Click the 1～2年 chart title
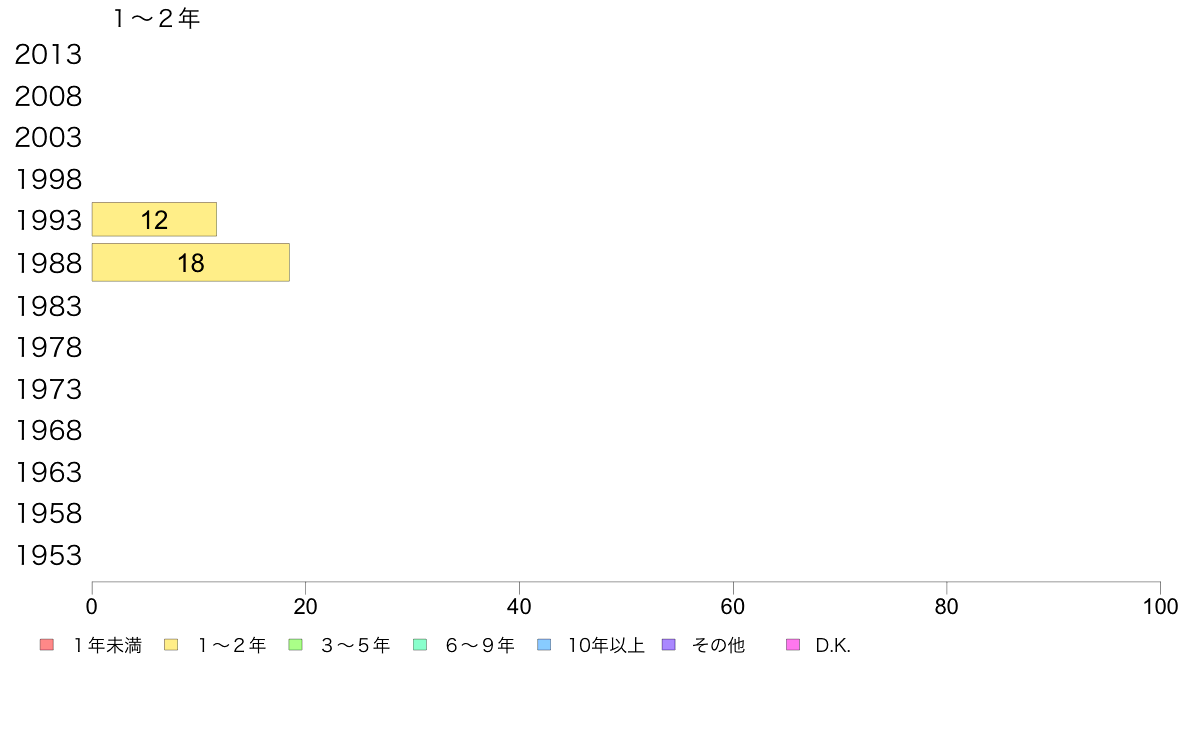1188x736 pixels. point(157,18)
